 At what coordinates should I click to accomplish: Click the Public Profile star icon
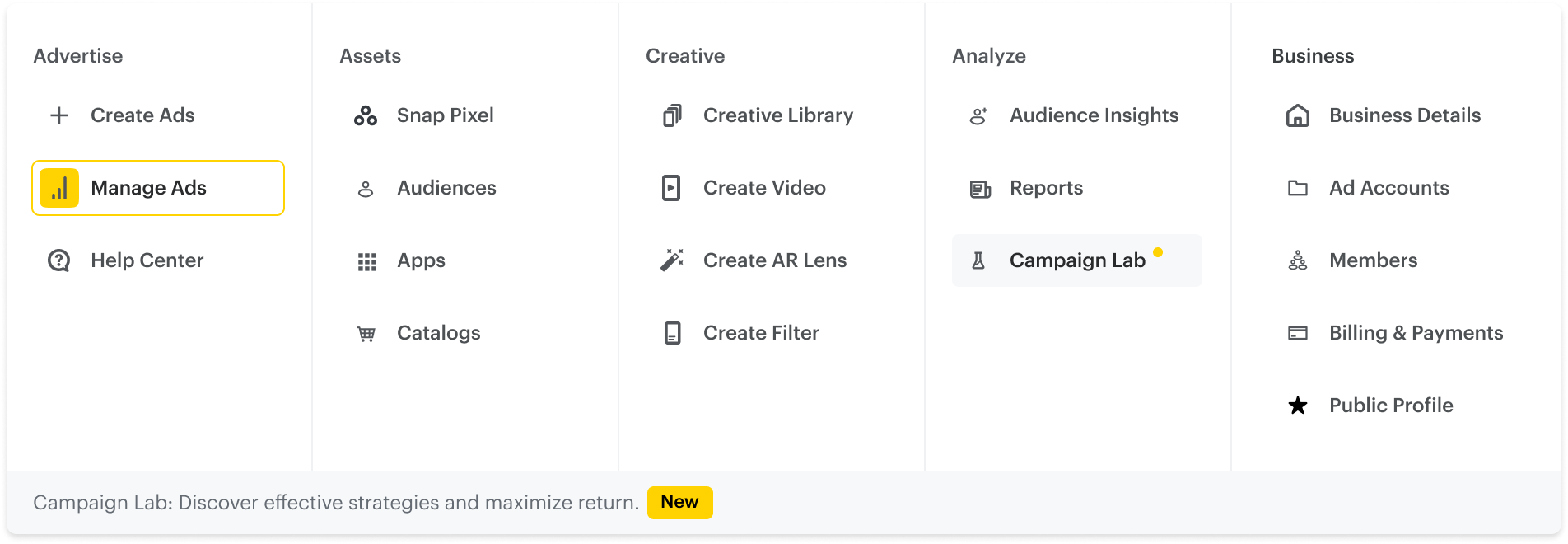(x=1298, y=406)
